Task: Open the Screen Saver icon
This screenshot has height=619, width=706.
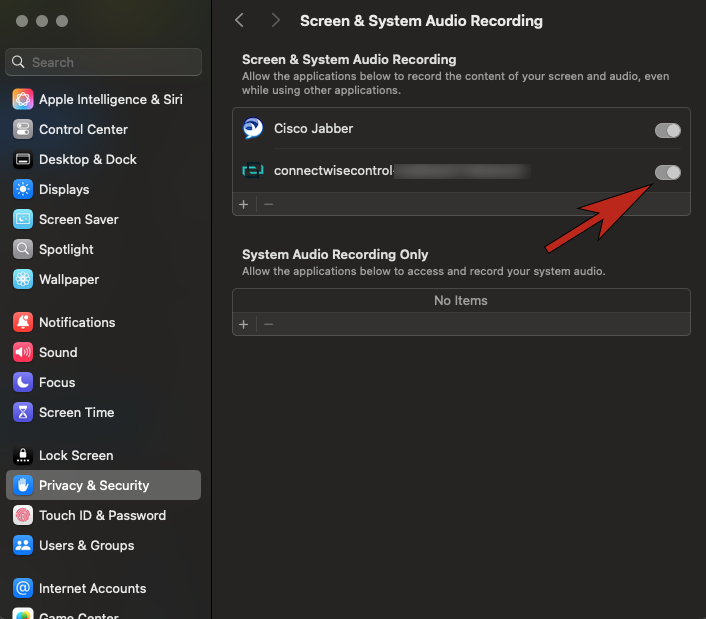Action: pos(23,219)
